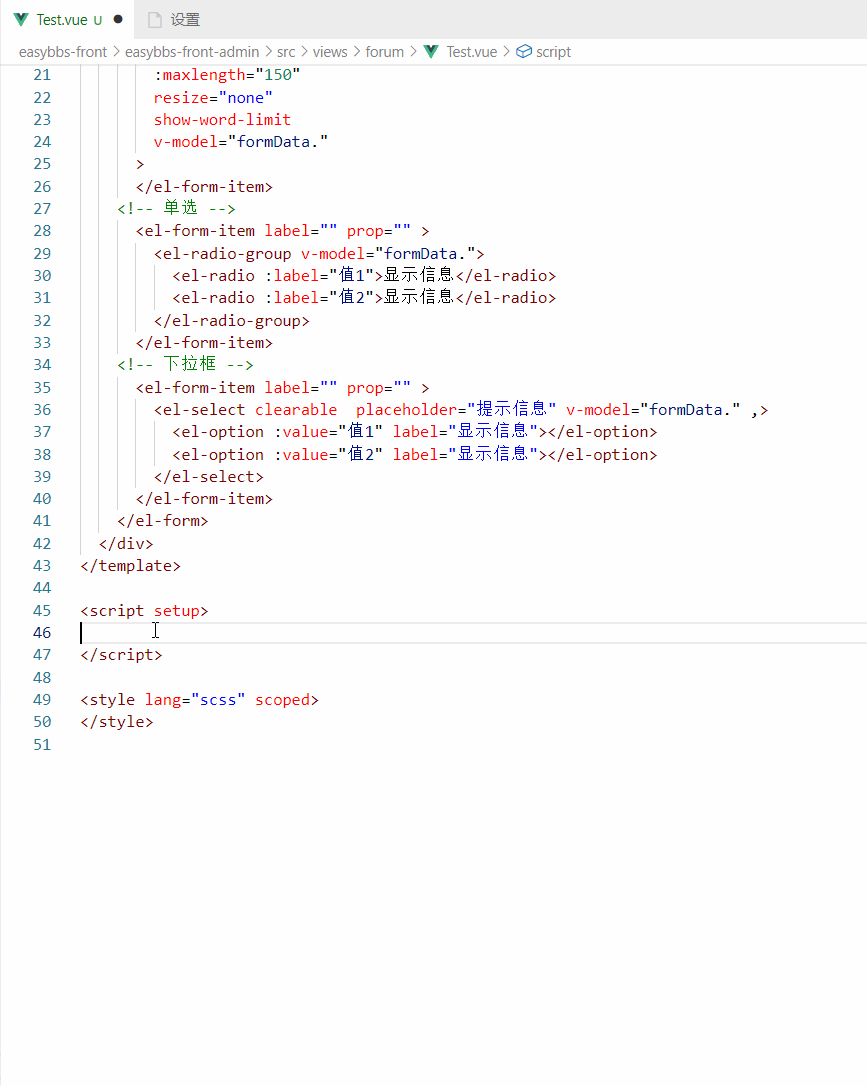This screenshot has height=1086, width=867.
Task: Click the </el-select> closing tag
Action: point(209,477)
